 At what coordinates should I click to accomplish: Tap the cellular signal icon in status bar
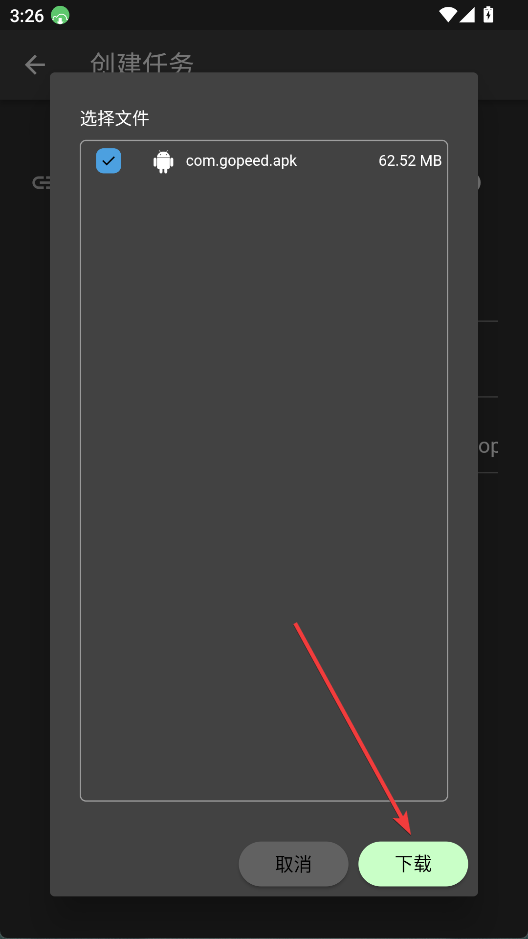(467, 15)
